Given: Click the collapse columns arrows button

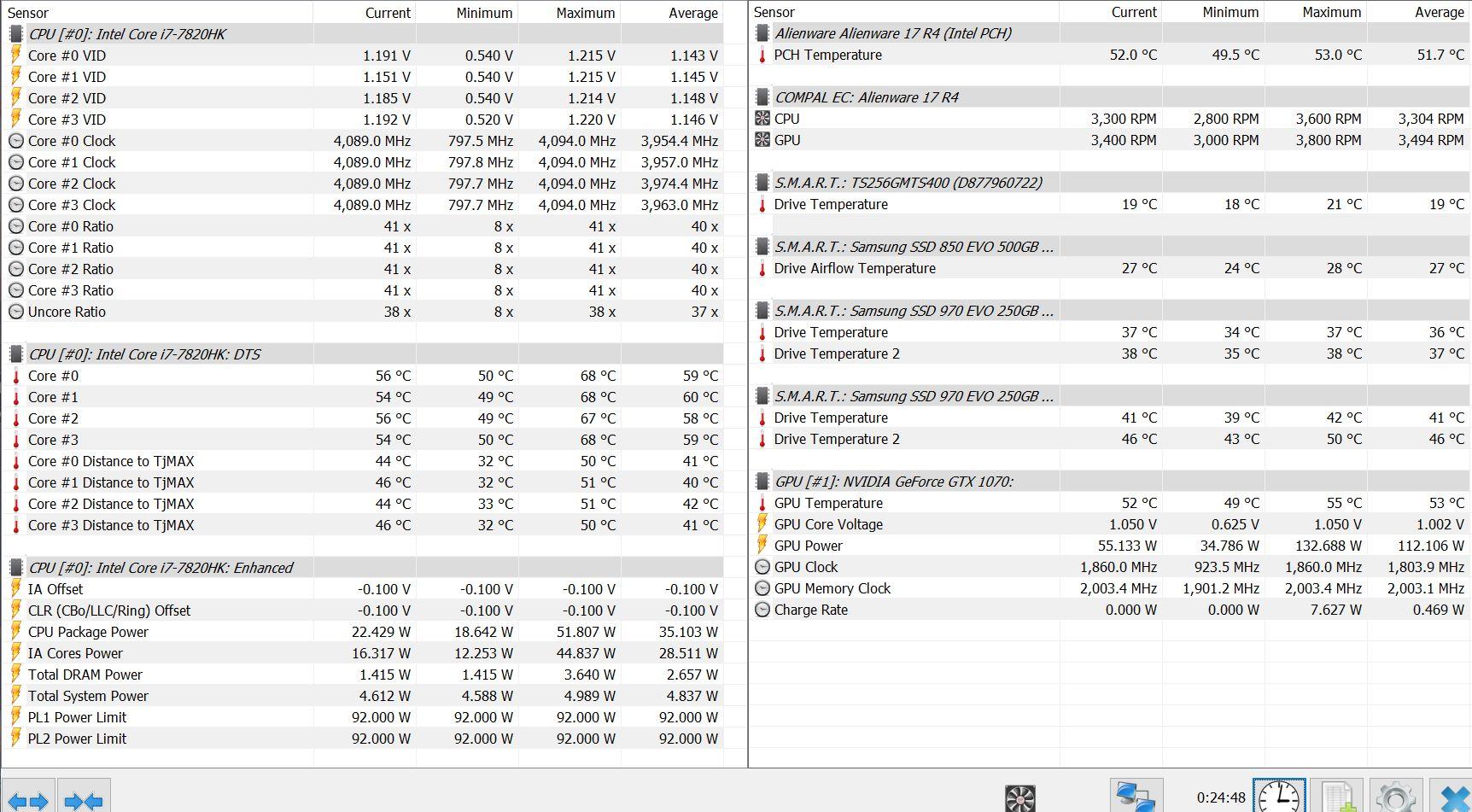Looking at the screenshot, I should pos(84,797).
